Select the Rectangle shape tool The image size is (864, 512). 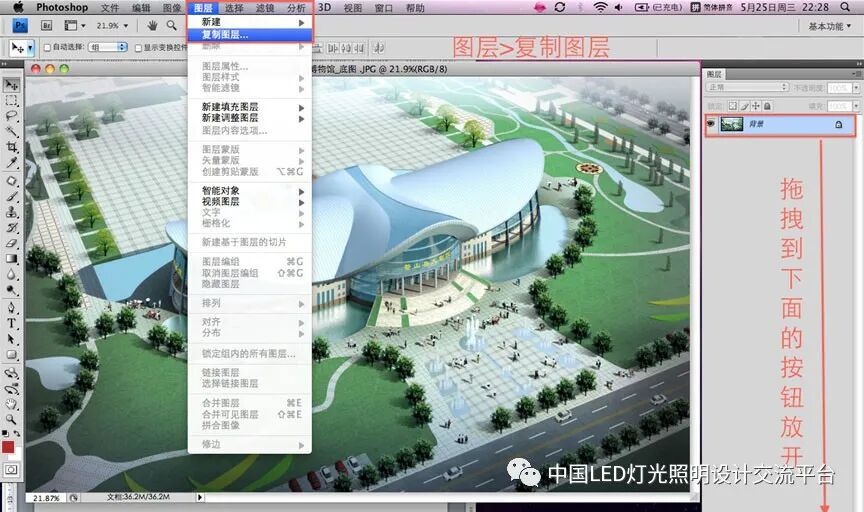(12, 355)
